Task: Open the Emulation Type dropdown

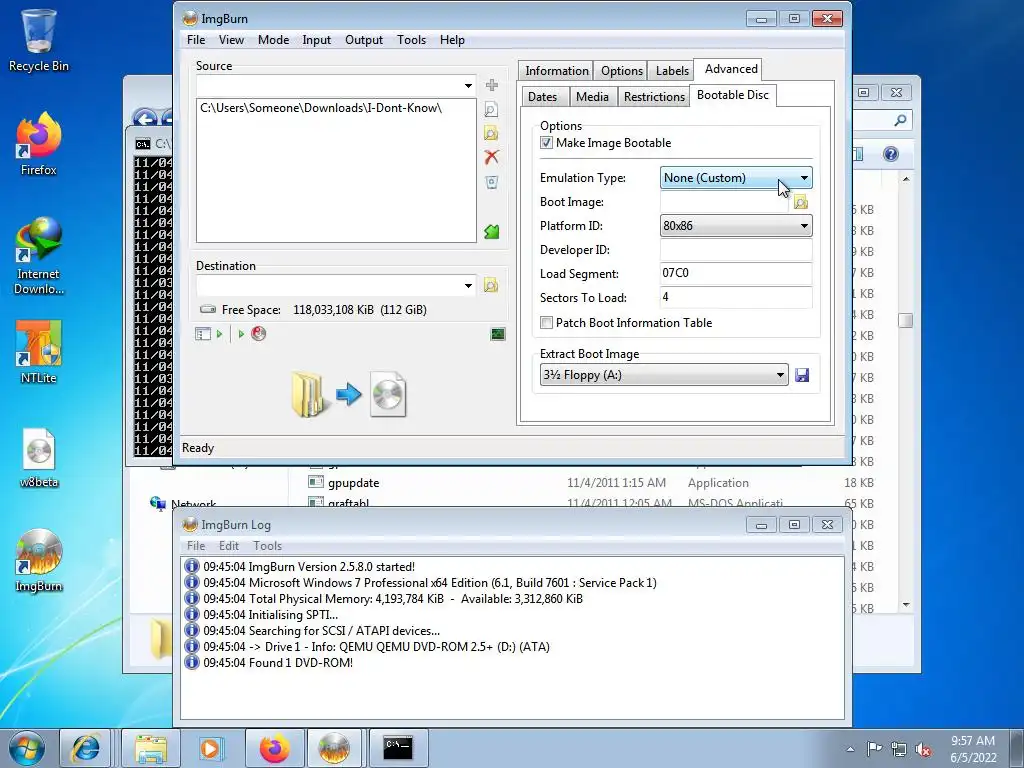Action: coord(736,178)
